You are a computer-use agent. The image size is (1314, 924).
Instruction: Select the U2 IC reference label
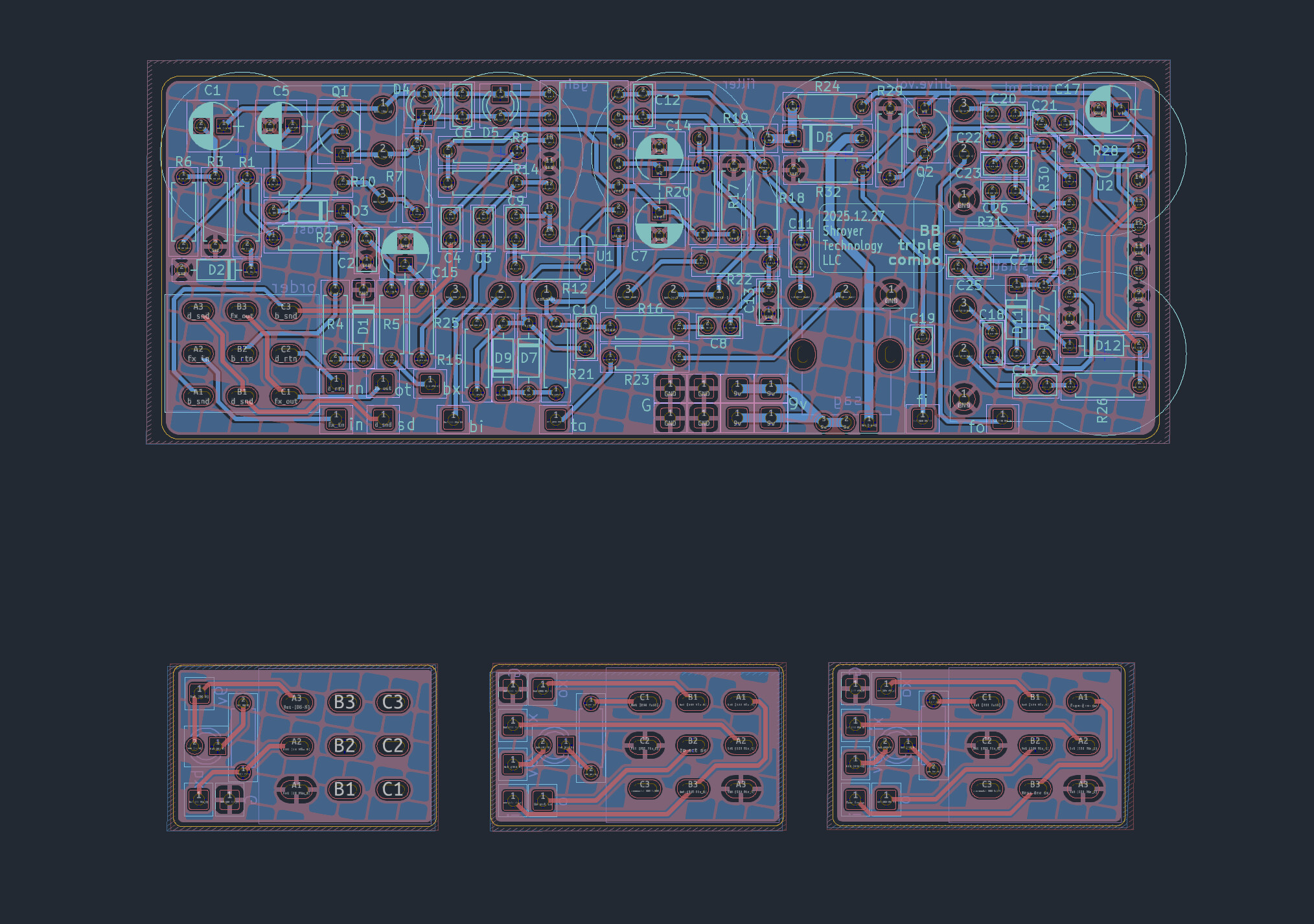[1104, 187]
